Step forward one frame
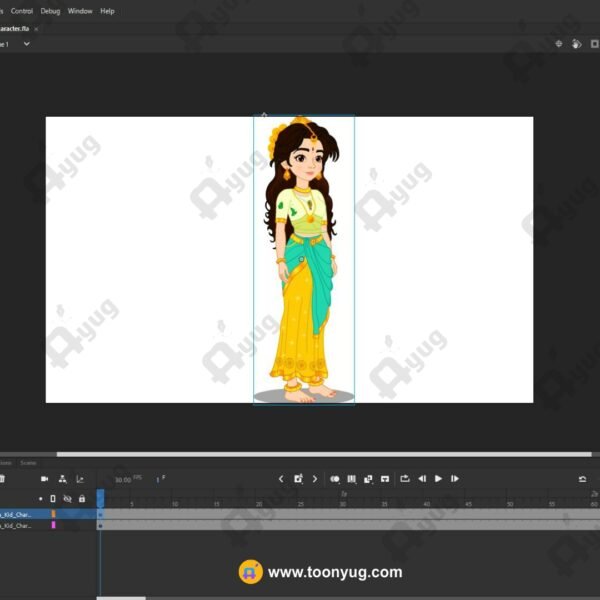The width and height of the screenshot is (600, 600). point(455,479)
